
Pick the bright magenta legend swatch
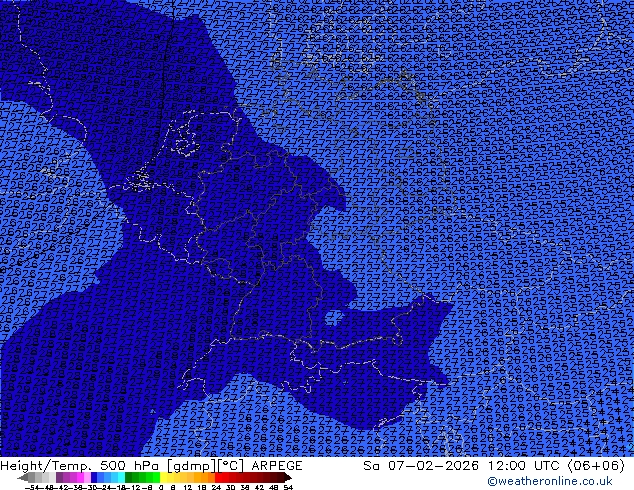tap(80, 477)
